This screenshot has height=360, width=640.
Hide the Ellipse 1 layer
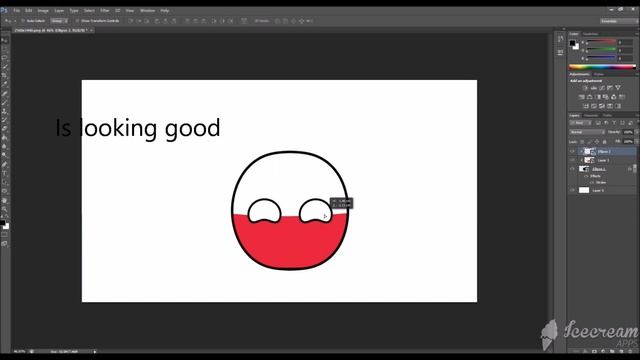point(572,169)
